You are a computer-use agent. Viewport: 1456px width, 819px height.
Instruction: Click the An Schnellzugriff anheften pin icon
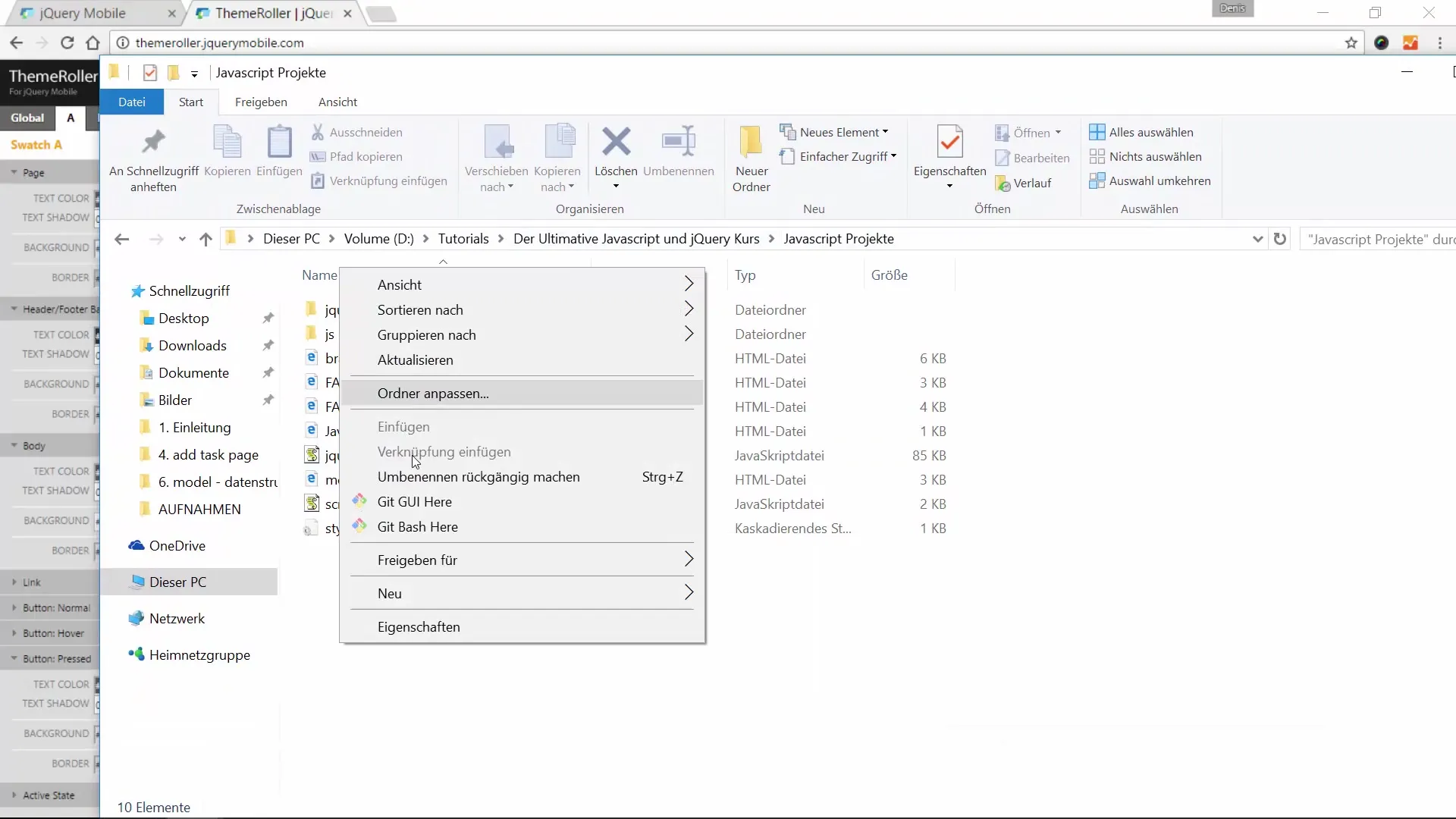[x=154, y=142]
